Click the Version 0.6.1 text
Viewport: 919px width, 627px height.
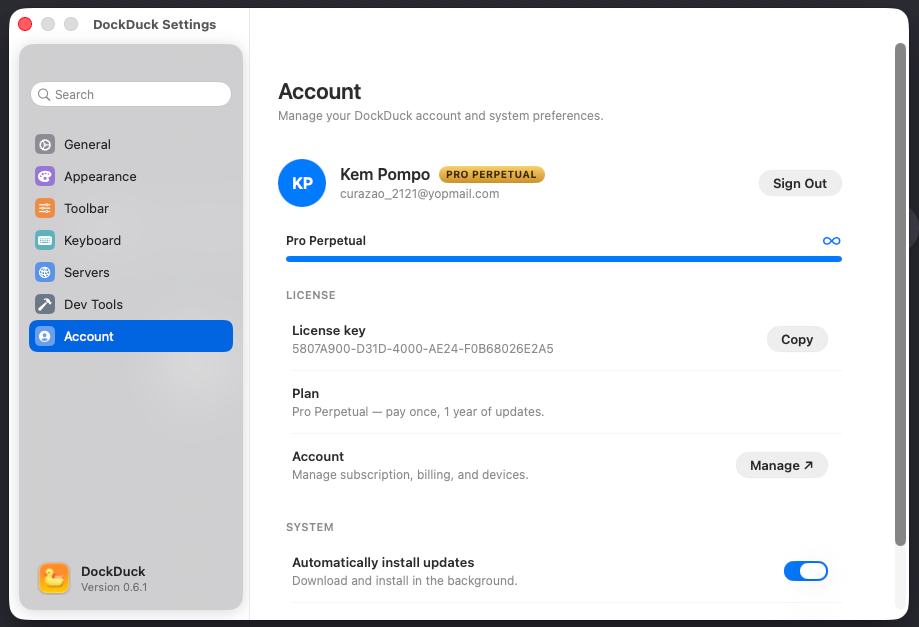(114, 587)
